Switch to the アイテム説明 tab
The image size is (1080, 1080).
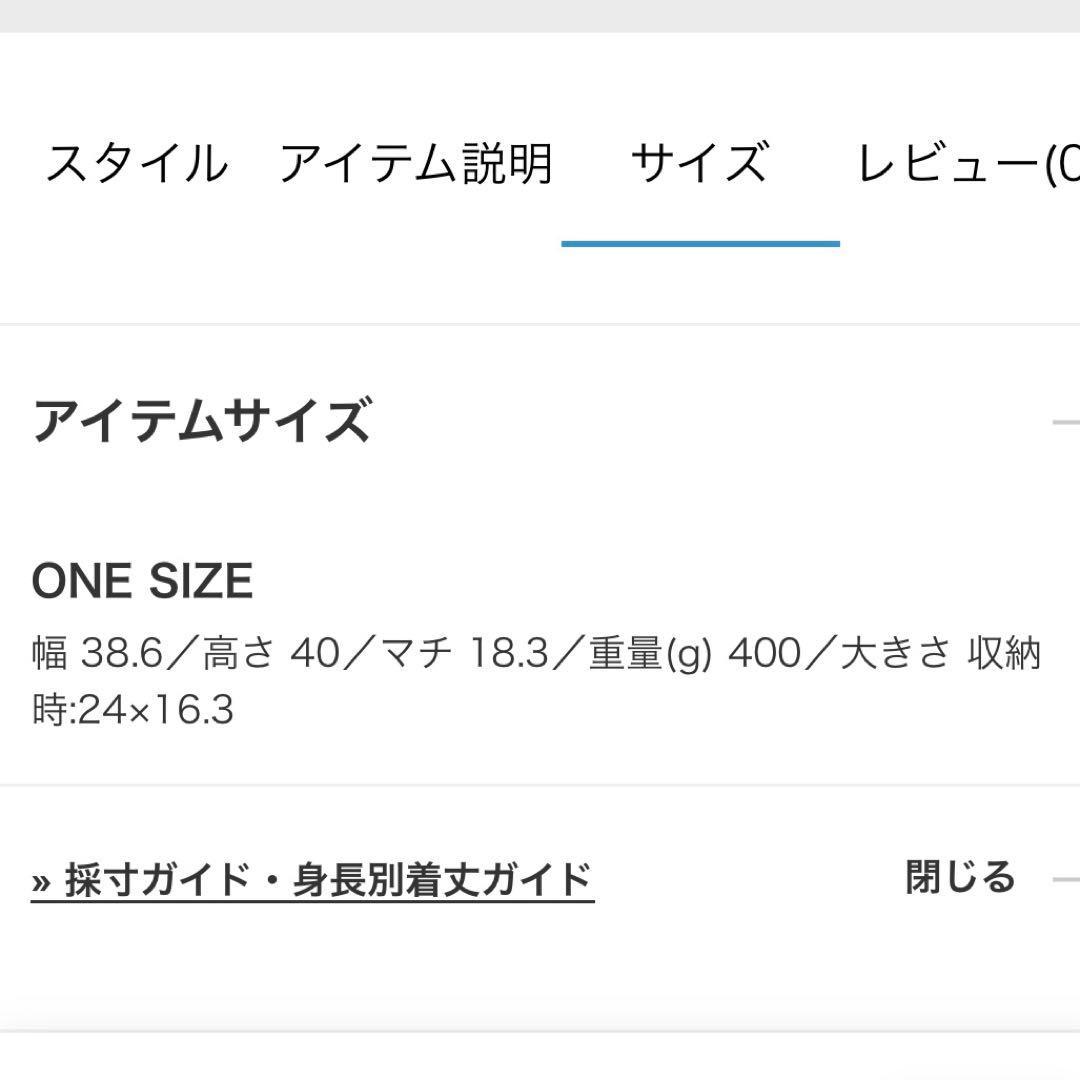tap(415, 164)
